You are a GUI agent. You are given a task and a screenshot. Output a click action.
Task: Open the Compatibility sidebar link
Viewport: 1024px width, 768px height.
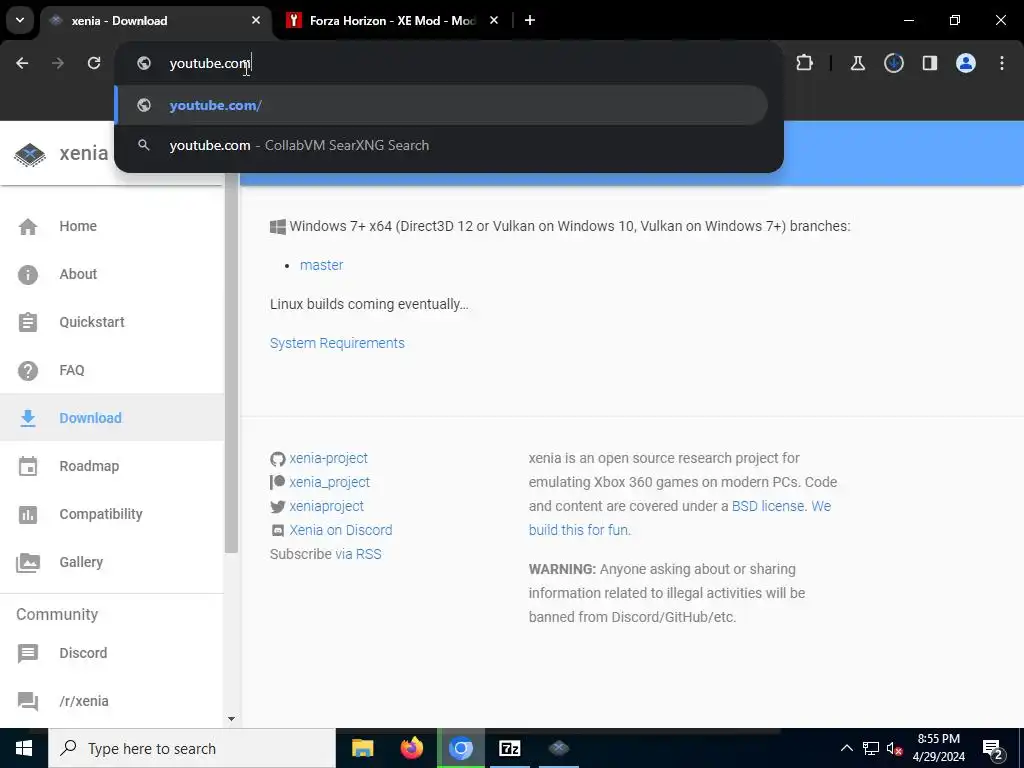tap(101, 514)
